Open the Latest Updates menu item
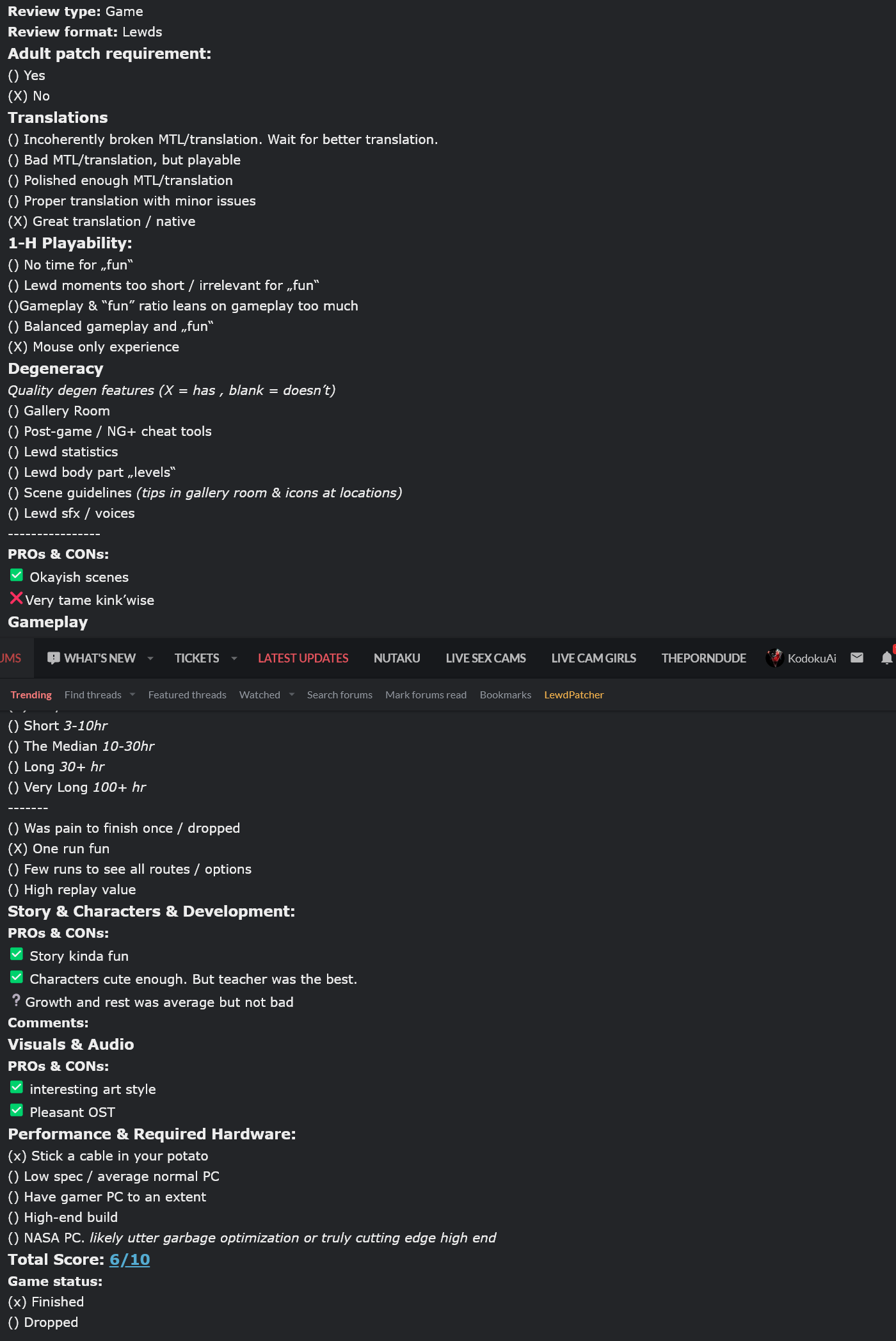896x1341 pixels. tap(303, 658)
